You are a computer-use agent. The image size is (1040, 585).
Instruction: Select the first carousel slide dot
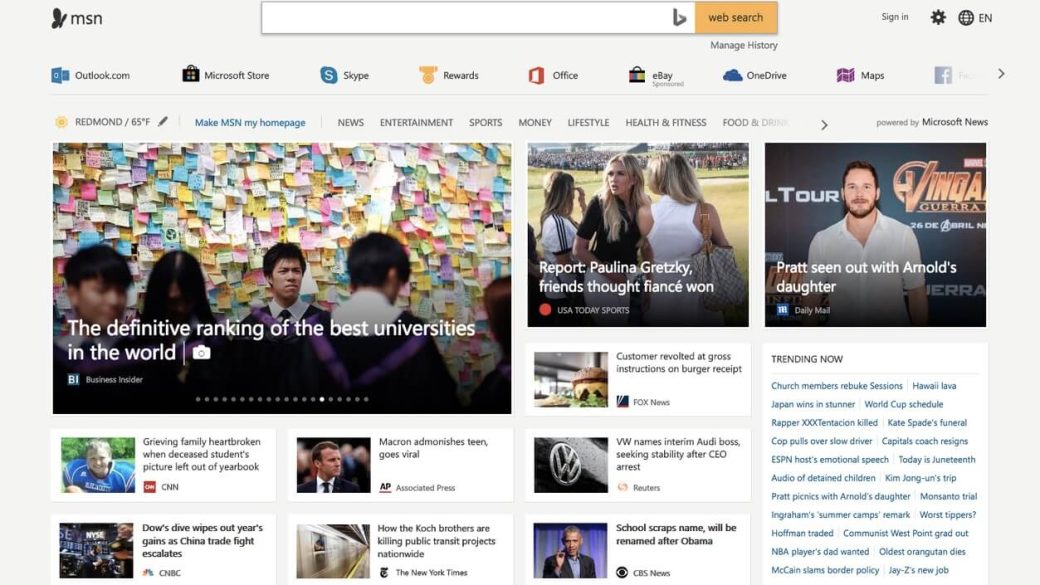pos(198,399)
